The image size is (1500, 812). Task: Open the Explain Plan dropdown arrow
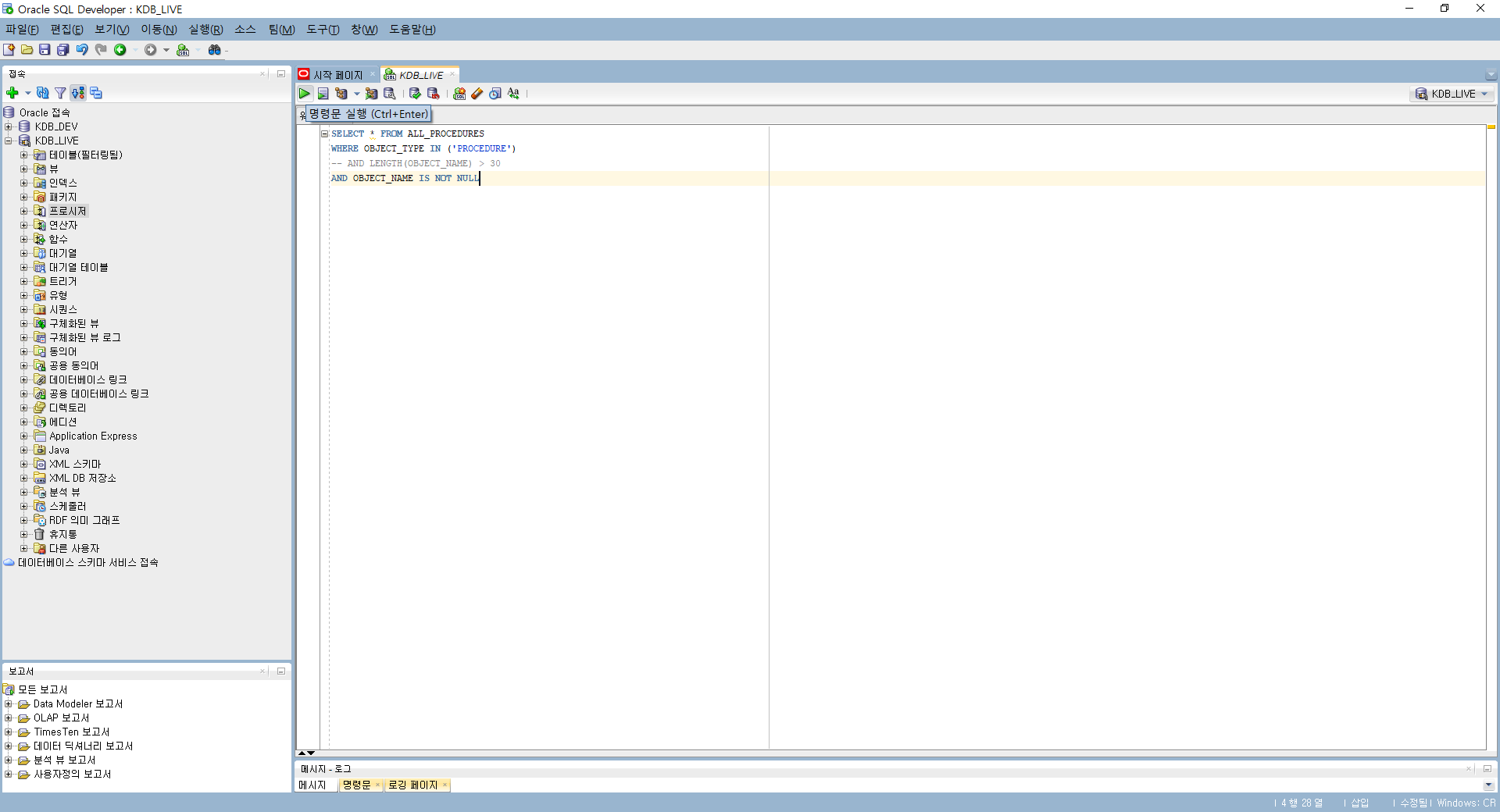click(357, 94)
